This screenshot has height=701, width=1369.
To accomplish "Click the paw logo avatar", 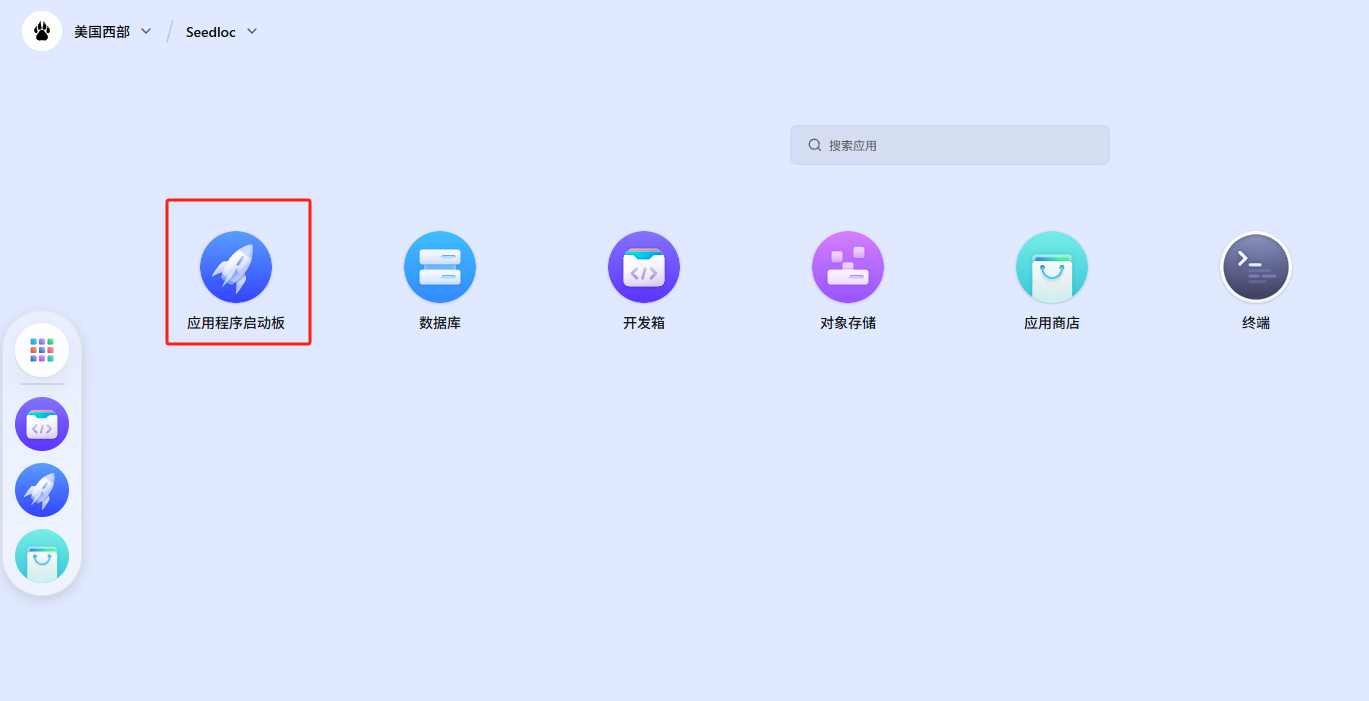I will point(42,32).
